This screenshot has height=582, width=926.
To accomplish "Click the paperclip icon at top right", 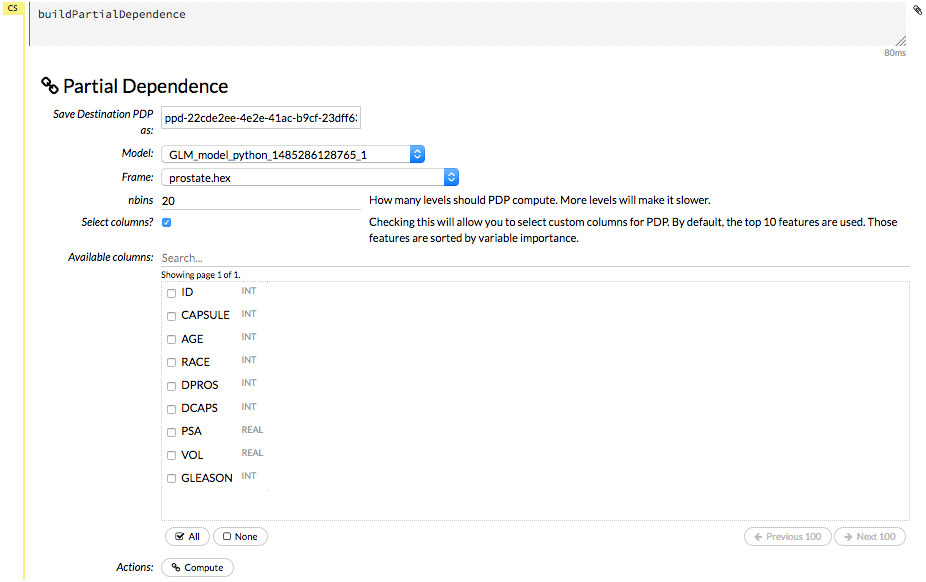I will (917, 10).
